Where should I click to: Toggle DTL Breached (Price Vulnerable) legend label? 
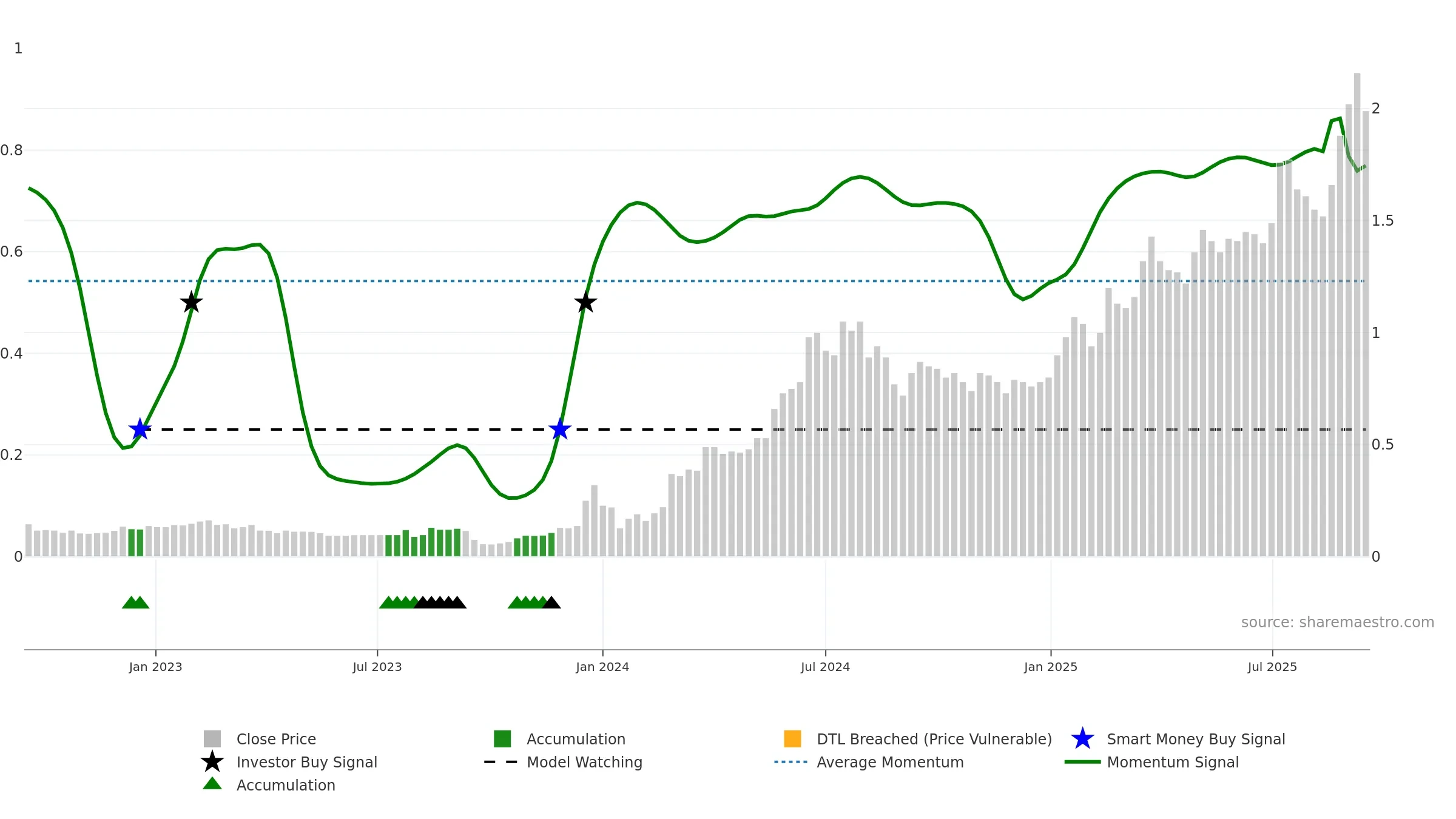(934, 739)
